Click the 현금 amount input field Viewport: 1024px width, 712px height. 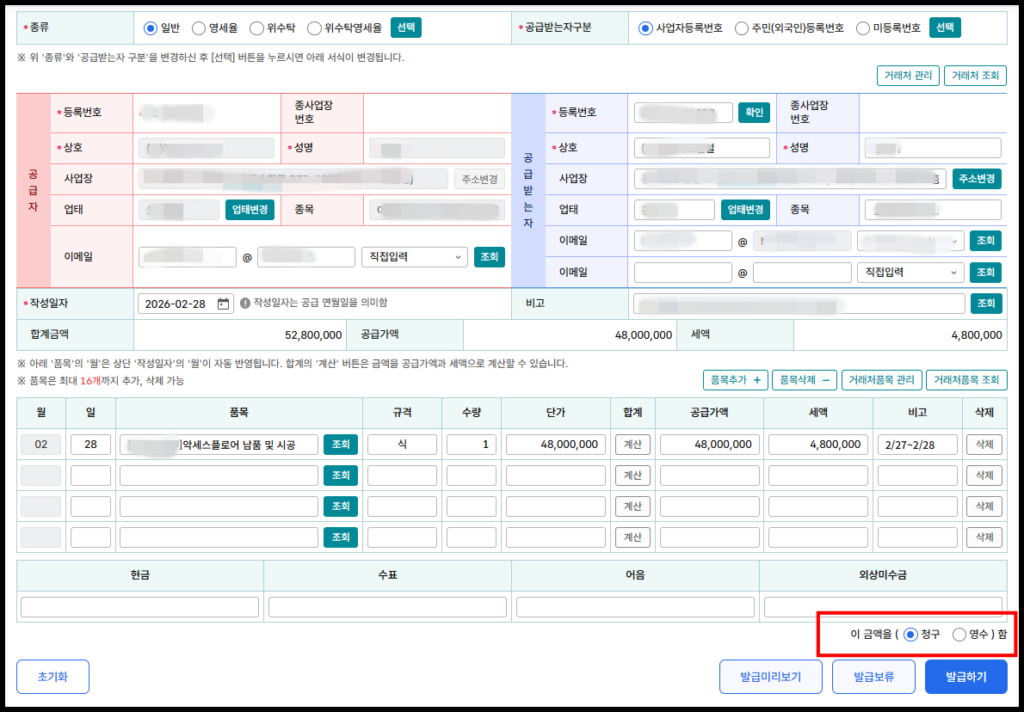(140, 607)
